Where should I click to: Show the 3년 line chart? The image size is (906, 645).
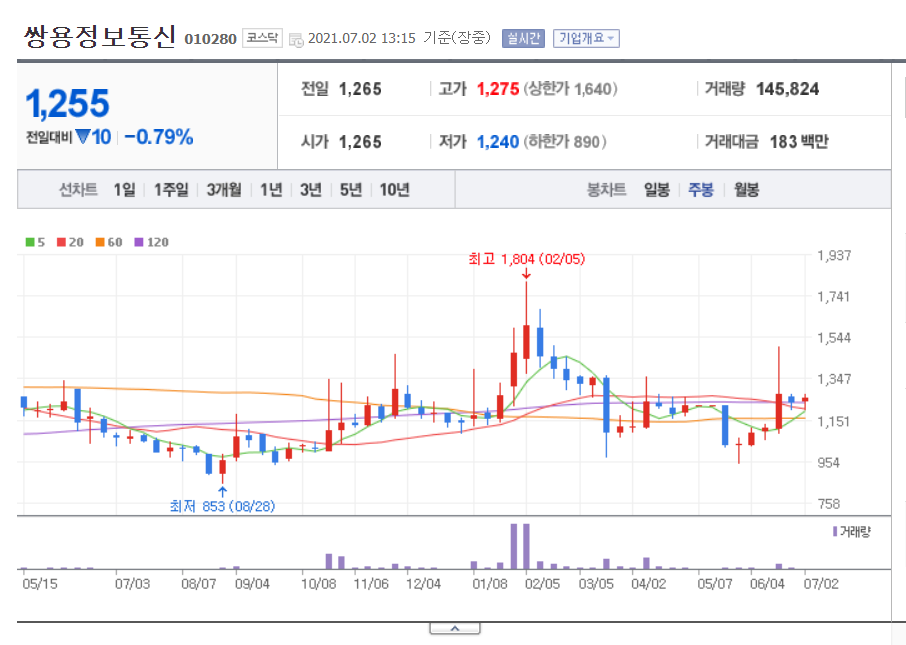(x=311, y=190)
